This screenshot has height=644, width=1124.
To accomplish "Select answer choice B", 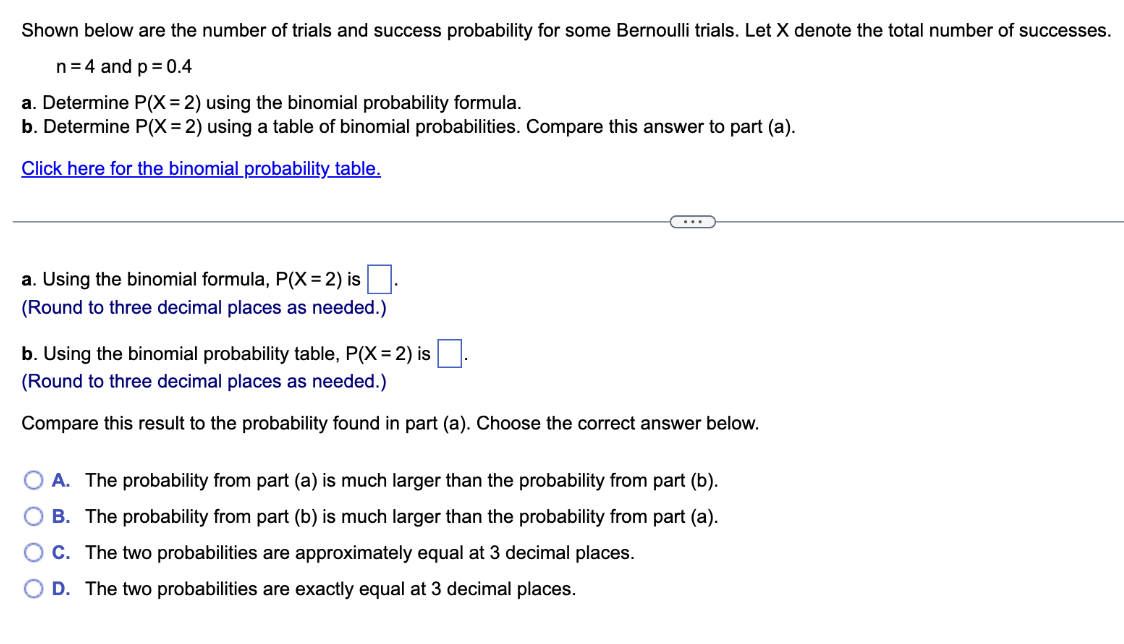I will (33, 516).
